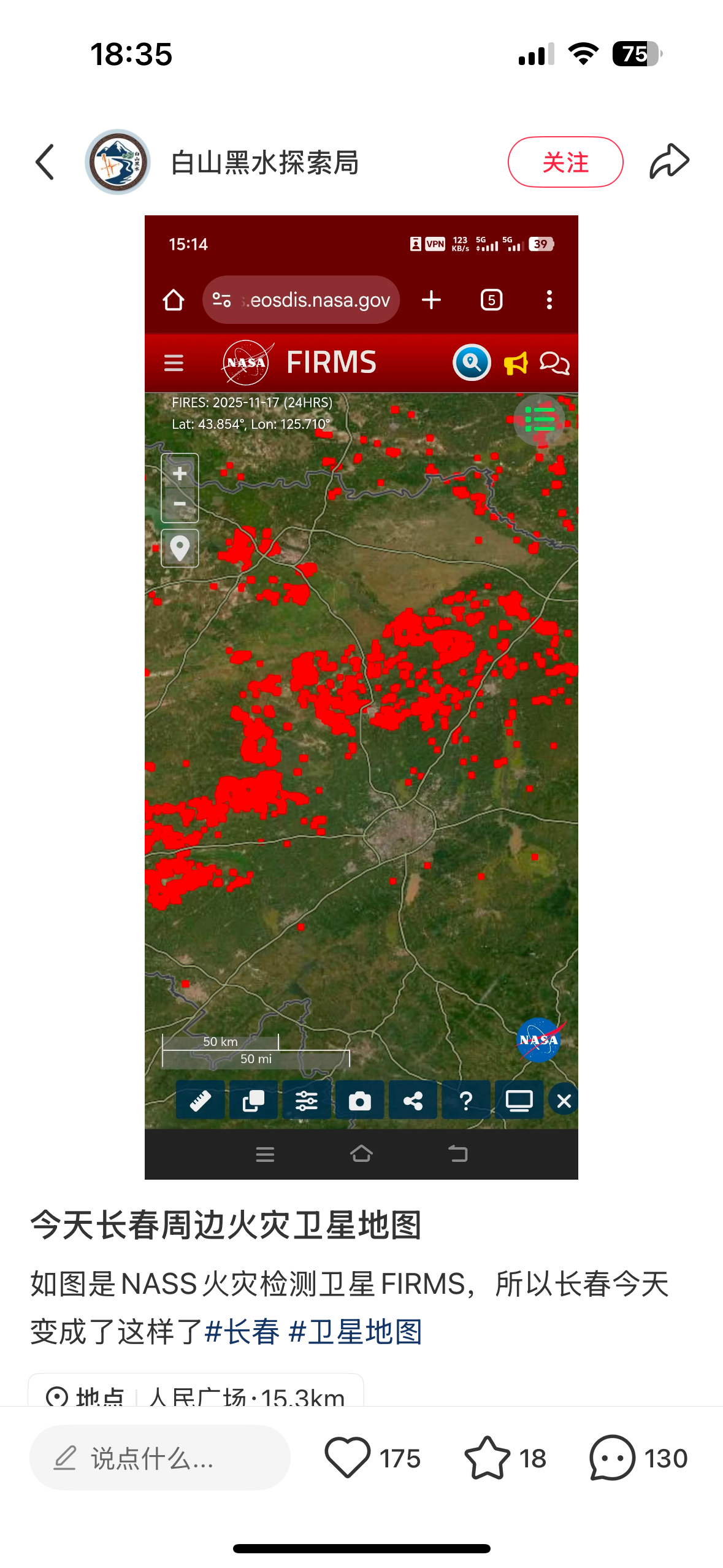Follow the author with 关注 button
Viewport: 723px width, 1568px height.
pos(565,162)
